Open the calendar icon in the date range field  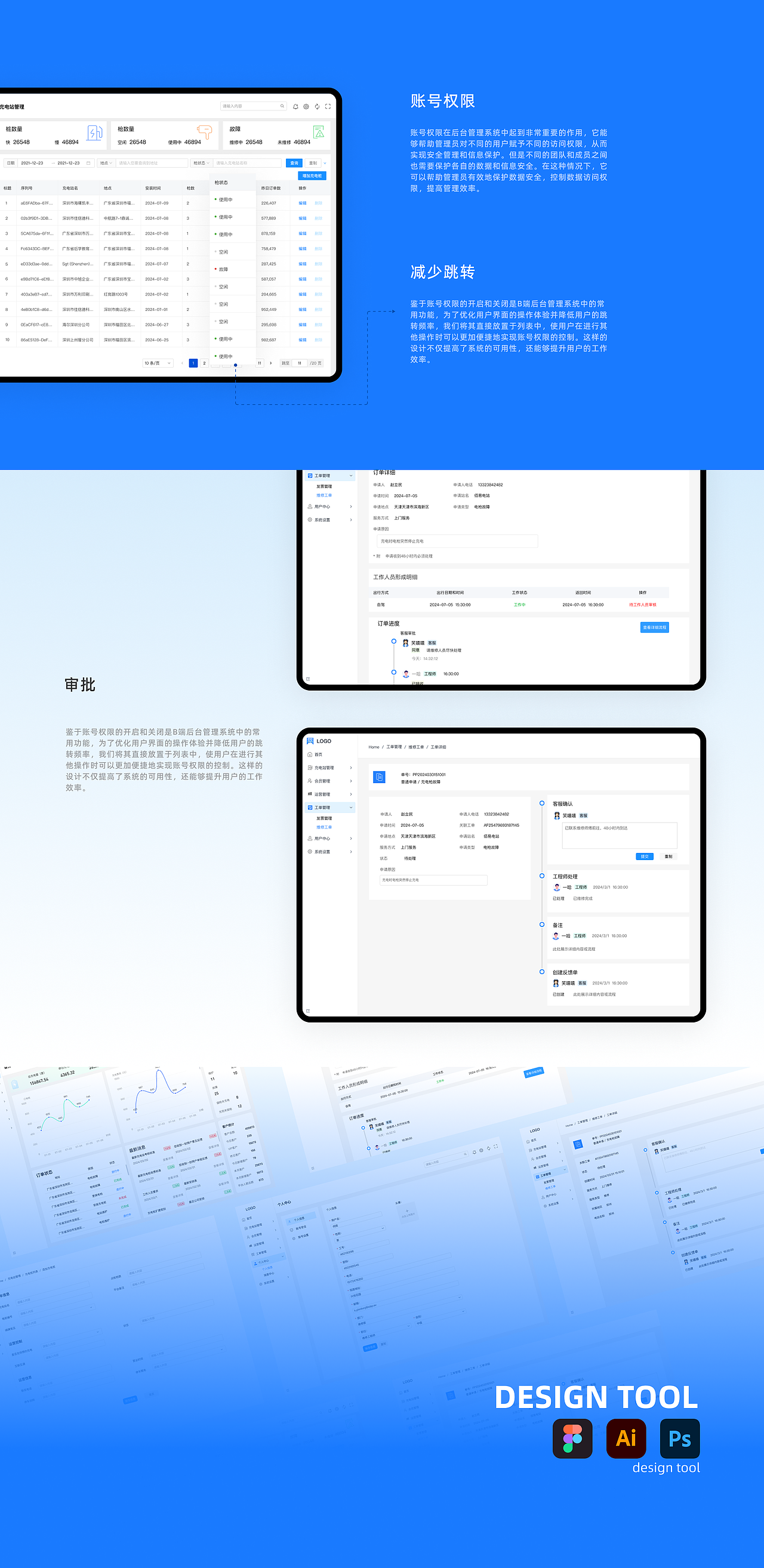[88, 163]
